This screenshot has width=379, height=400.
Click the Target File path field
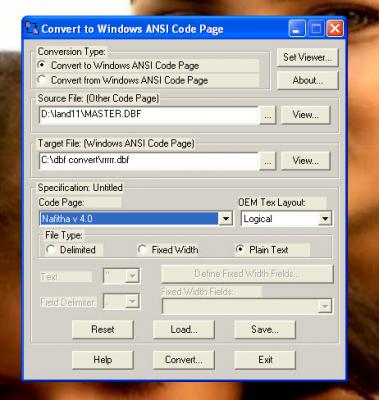click(x=149, y=160)
